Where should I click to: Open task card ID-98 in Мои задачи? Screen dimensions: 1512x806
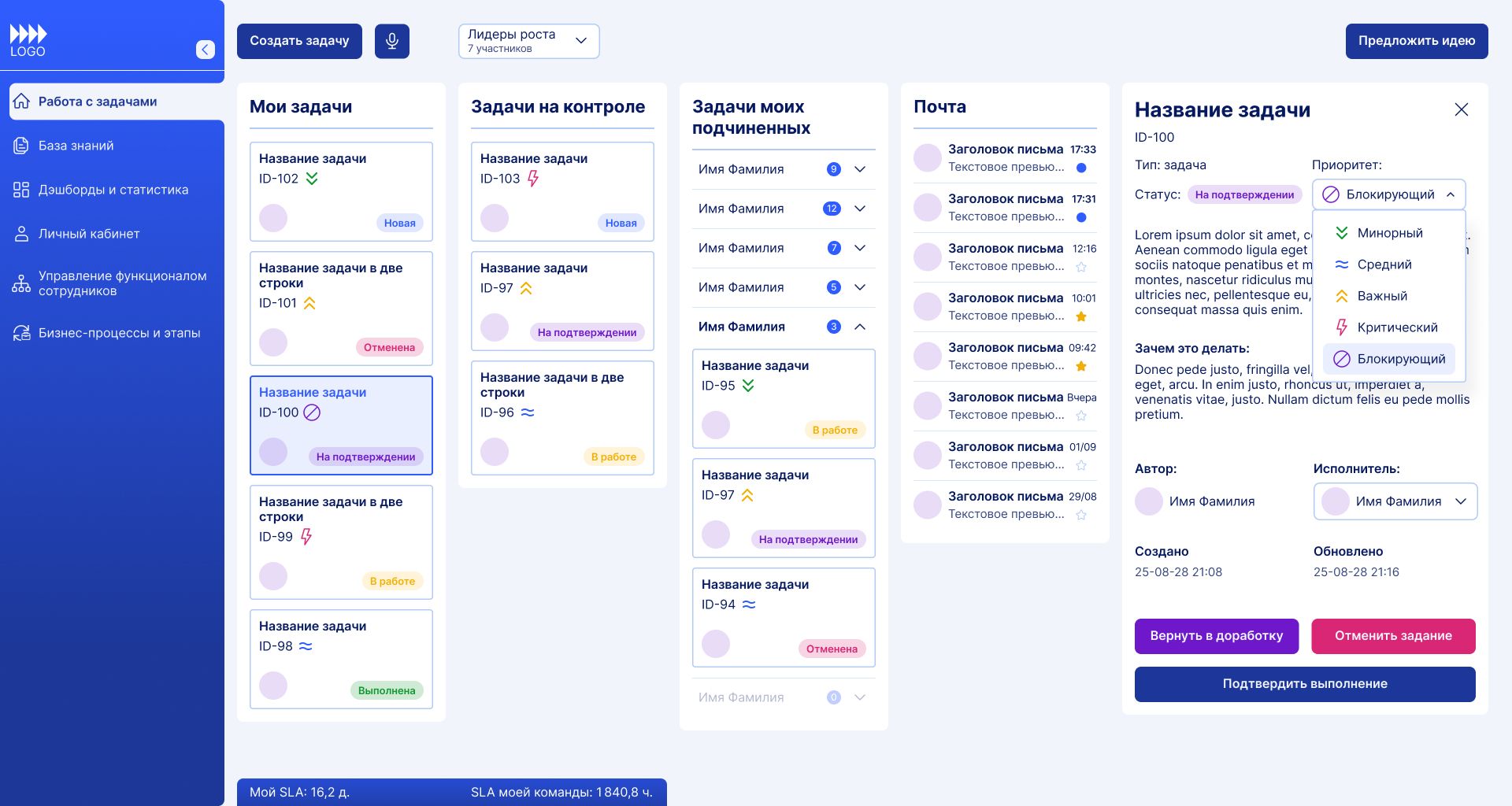341,659
